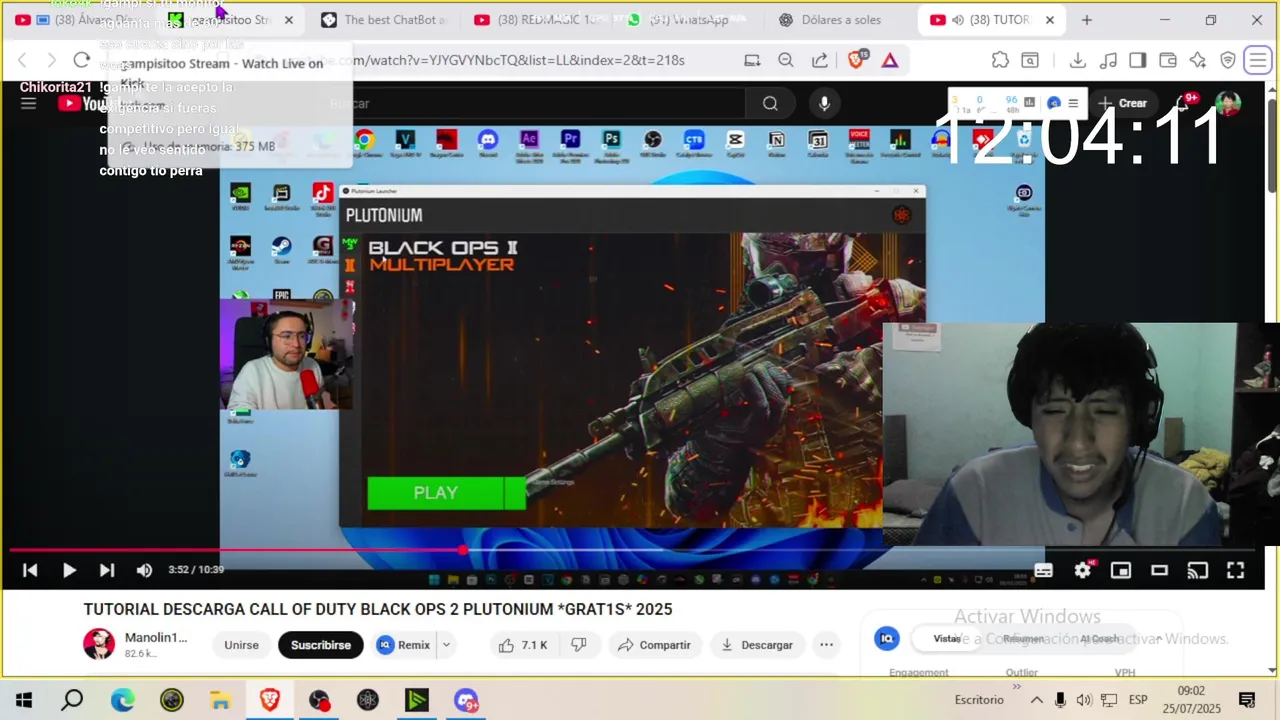Select vidIQ Resumen tab
The width and height of the screenshot is (1280, 720).
tap(1023, 638)
